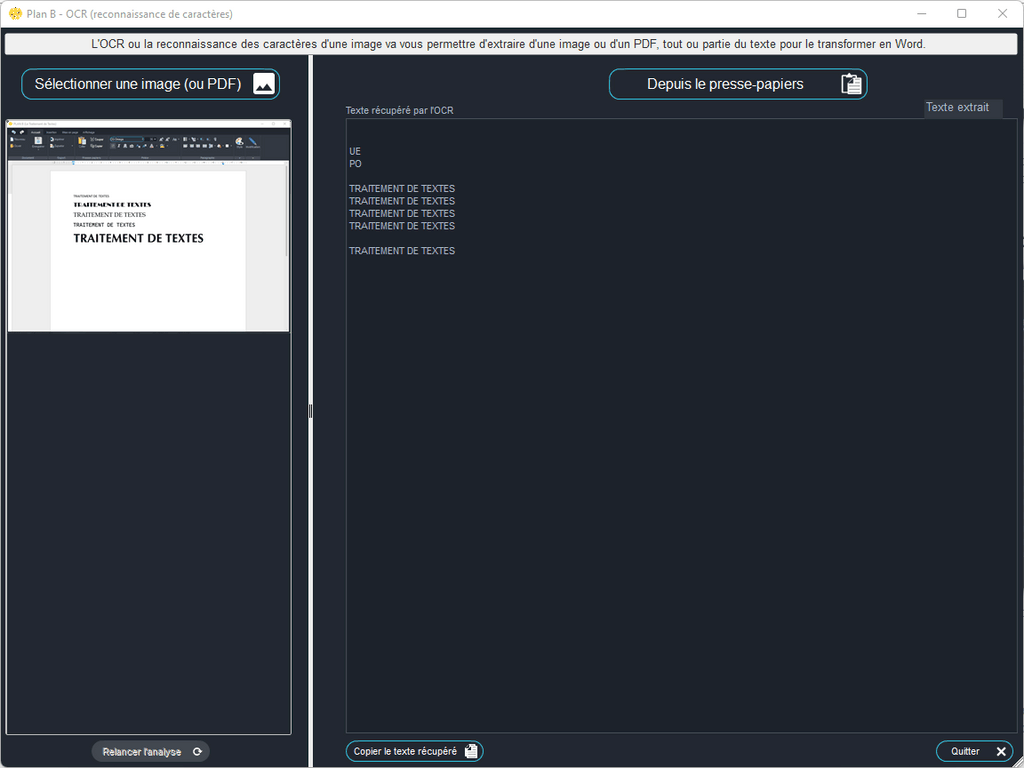Click the loaded document preview thumbnail
This screenshot has height=768, width=1024.
tap(148, 225)
